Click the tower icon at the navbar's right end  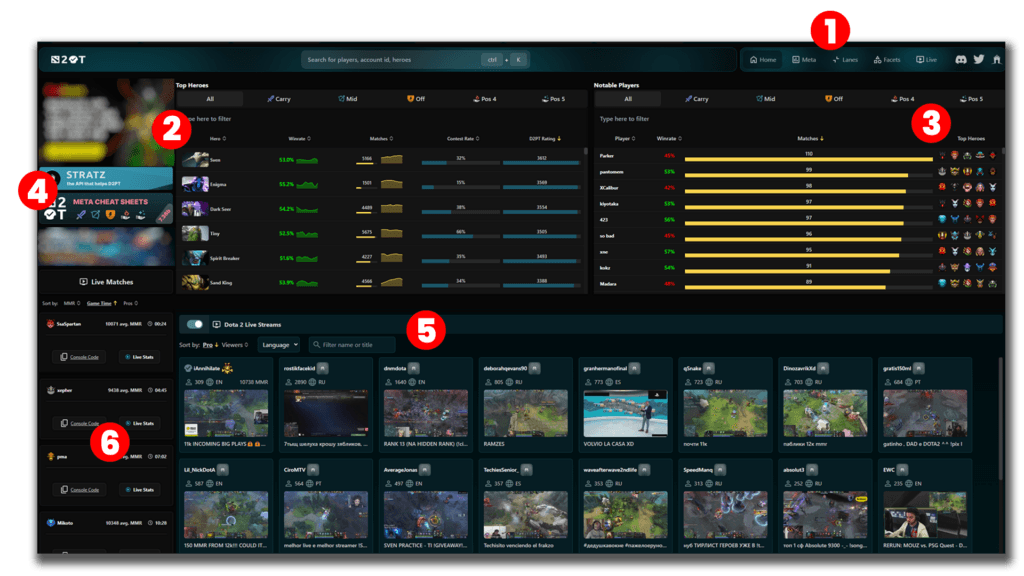[x=997, y=59]
